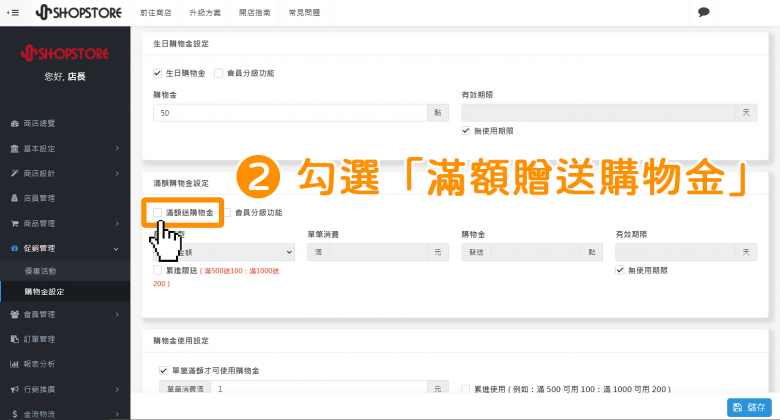Uncheck 單筆滿額才可使用購物金
The height and width of the screenshot is (420, 780).
(x=163, y=370)
